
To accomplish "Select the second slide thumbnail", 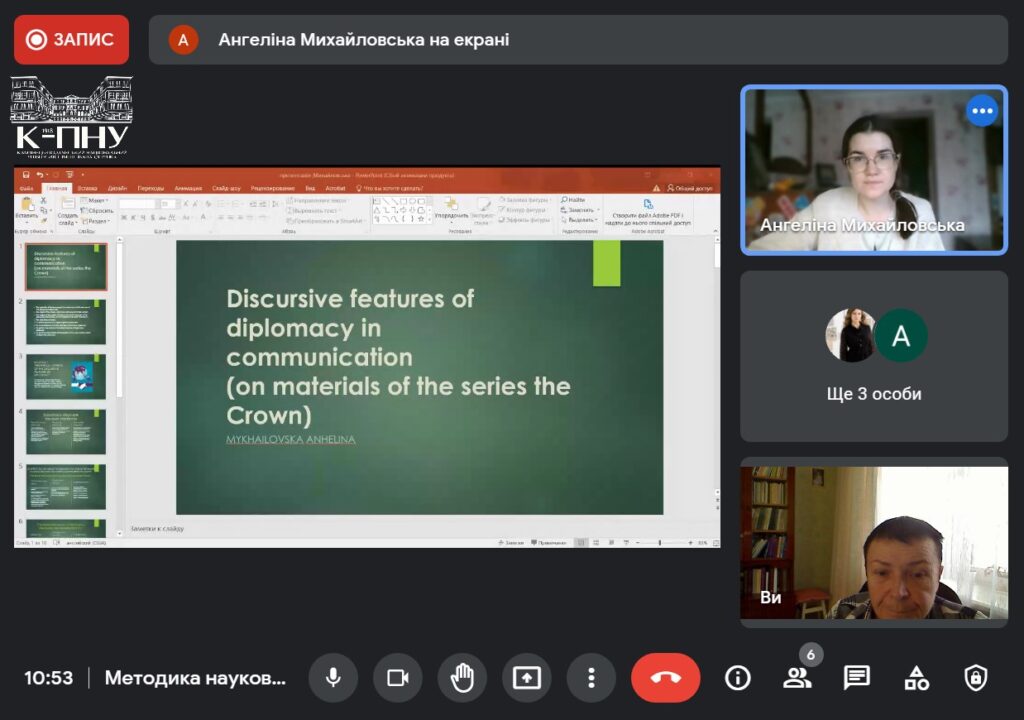I will click(66, 322).
